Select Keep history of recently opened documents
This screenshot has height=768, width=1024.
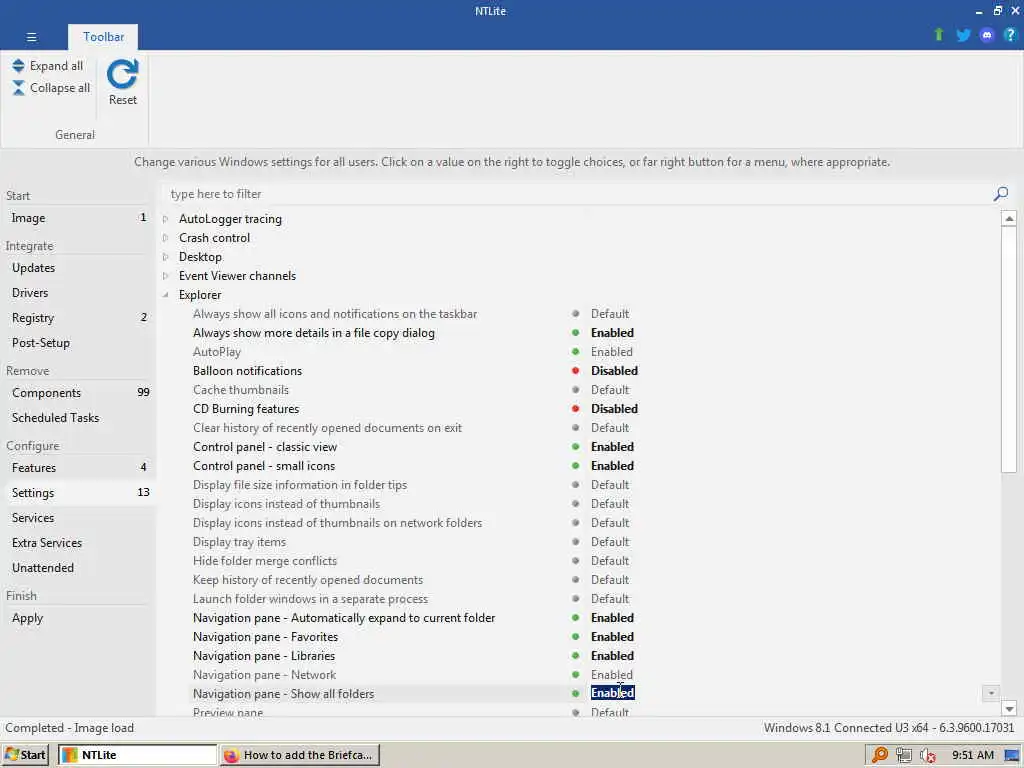pyautogui.click(x=308, y=580)
